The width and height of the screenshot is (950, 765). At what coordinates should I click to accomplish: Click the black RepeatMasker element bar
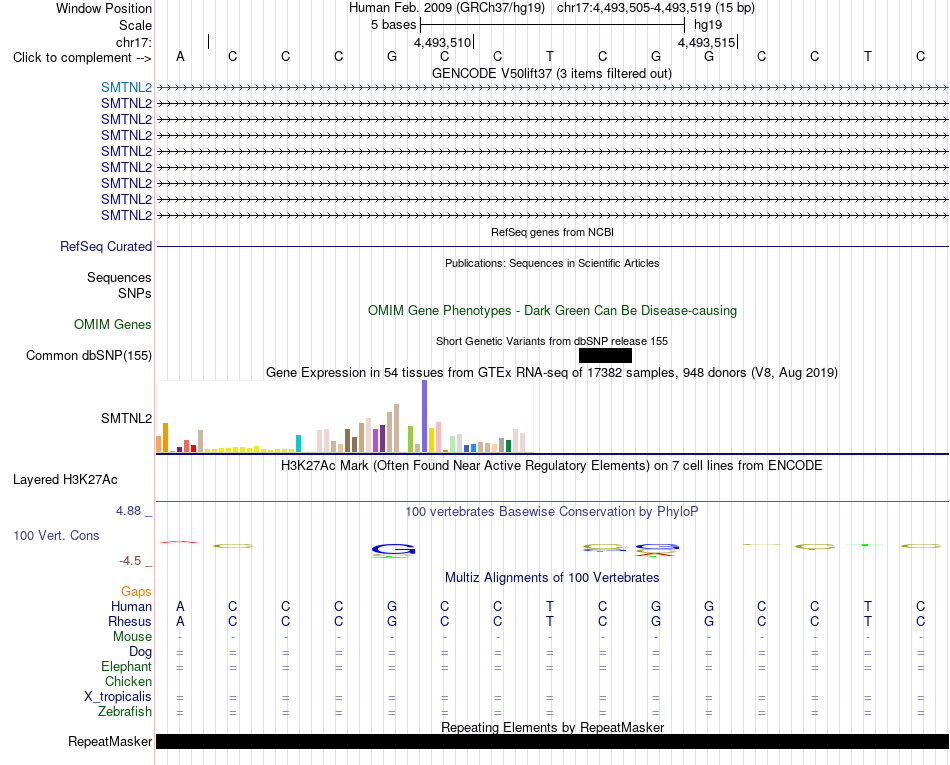tap(552, 741)
